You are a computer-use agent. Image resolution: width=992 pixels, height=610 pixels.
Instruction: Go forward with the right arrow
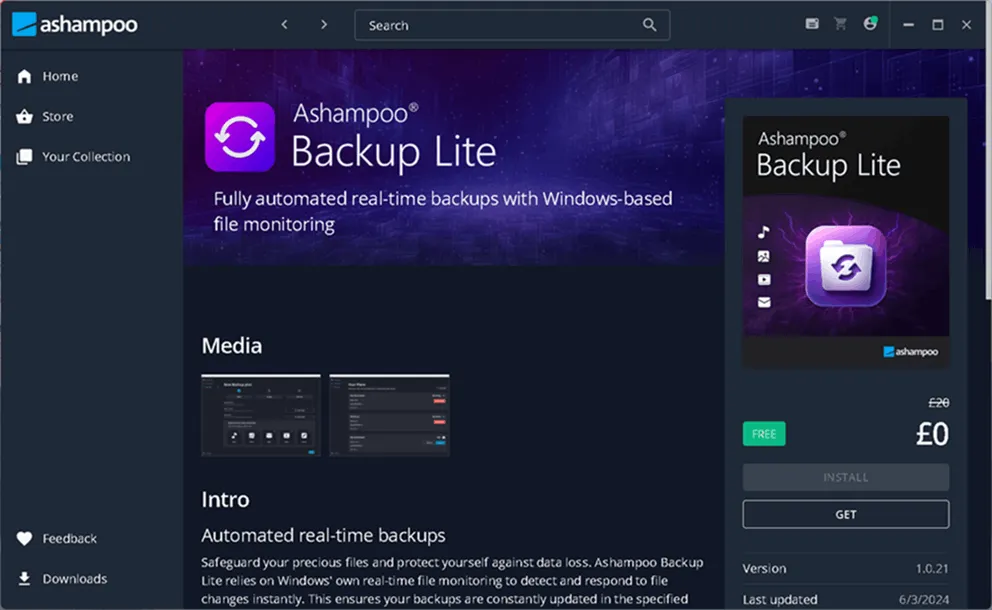(324, 25)
